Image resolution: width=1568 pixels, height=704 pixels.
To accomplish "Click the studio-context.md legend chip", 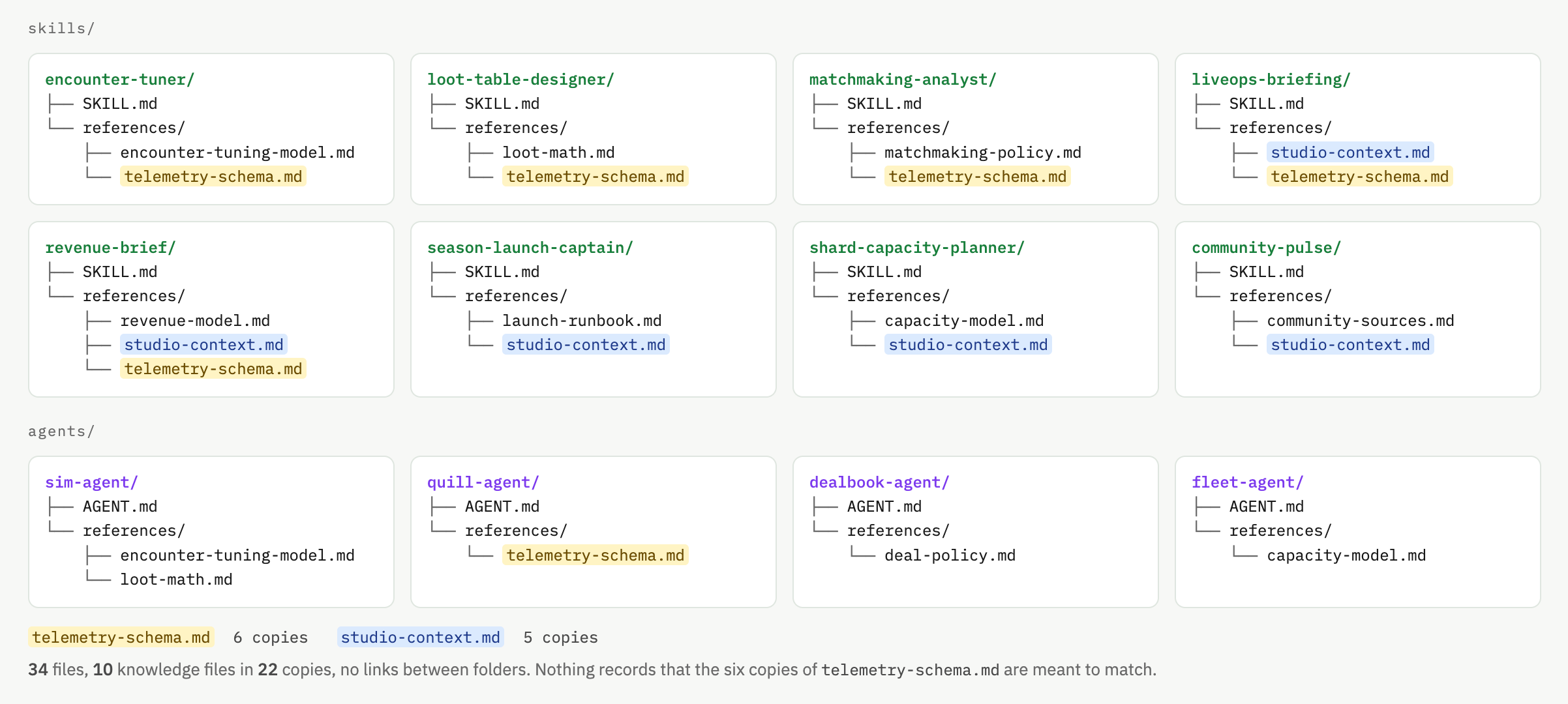I will click(421, 638).
